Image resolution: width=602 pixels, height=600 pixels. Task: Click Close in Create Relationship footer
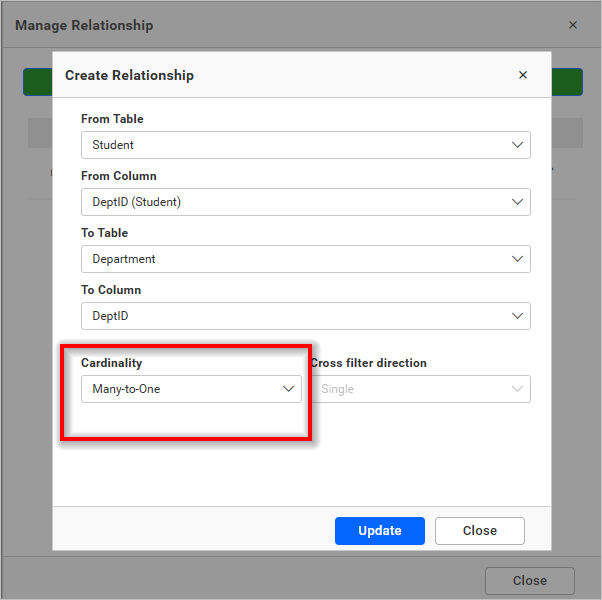479,531
